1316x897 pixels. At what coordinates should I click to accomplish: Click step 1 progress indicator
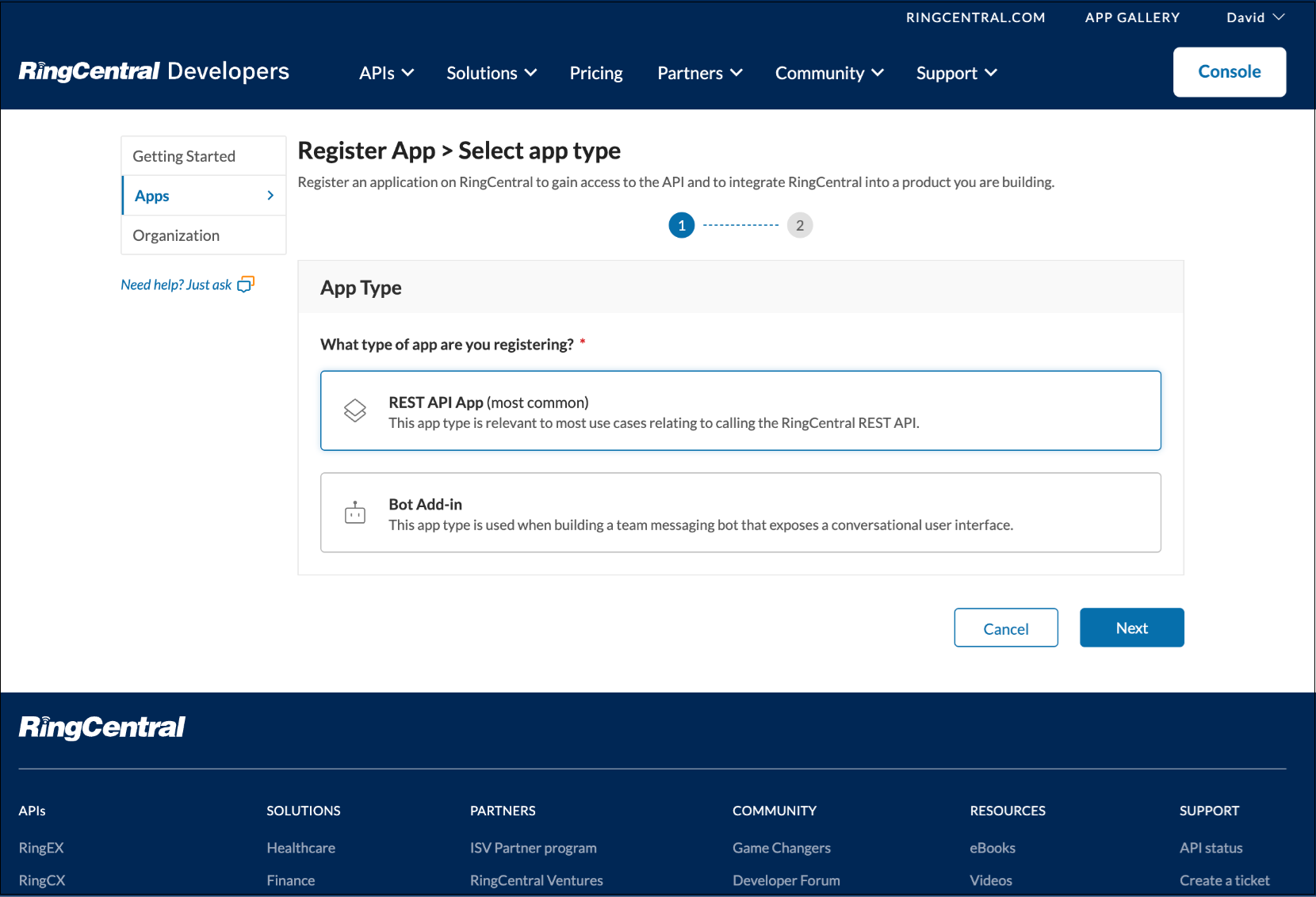click(x=681, y=225)
